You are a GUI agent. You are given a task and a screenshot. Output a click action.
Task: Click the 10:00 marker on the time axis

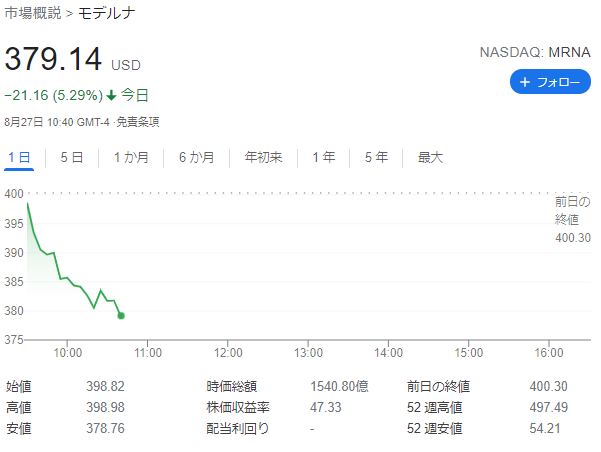[x=67, y=353]
